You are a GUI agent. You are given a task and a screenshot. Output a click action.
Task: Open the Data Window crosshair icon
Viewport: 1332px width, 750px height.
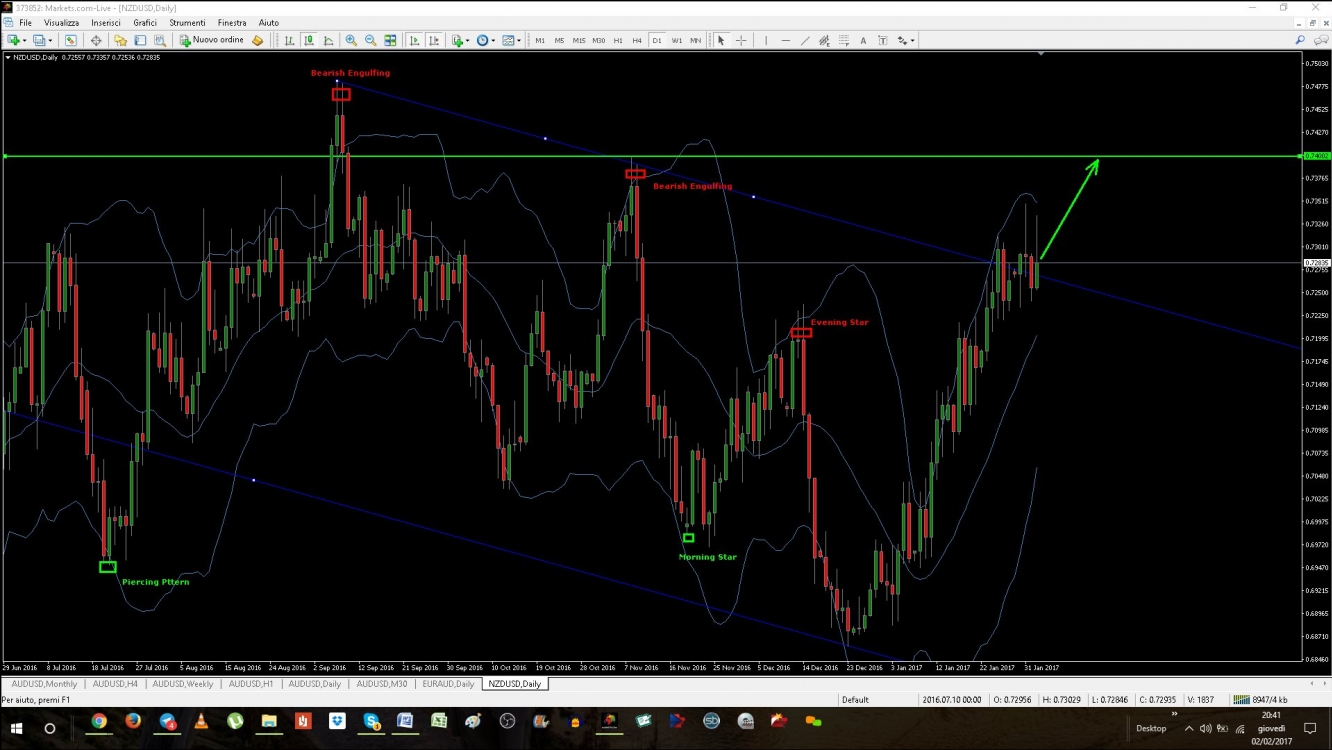pyautogui.click(x=96, y=40)
